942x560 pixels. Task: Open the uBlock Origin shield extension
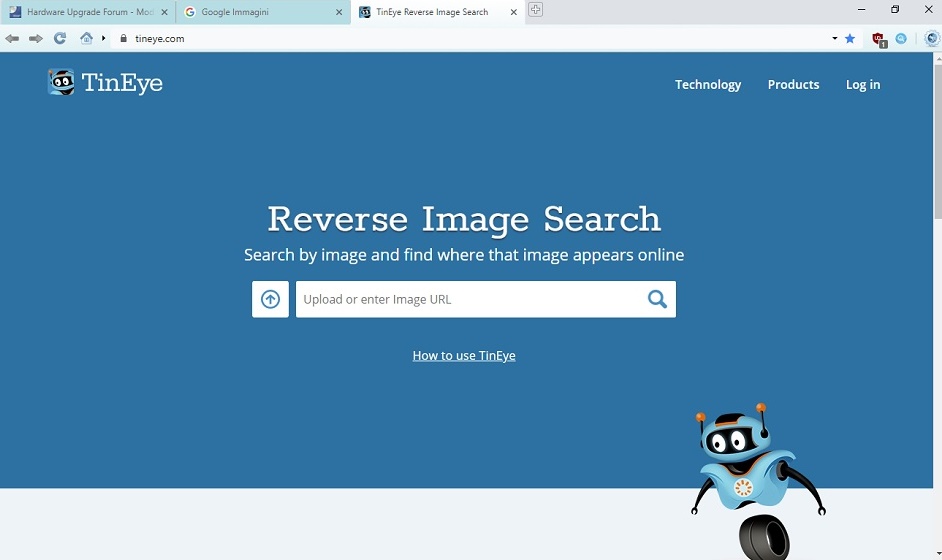tap(879, 40)
